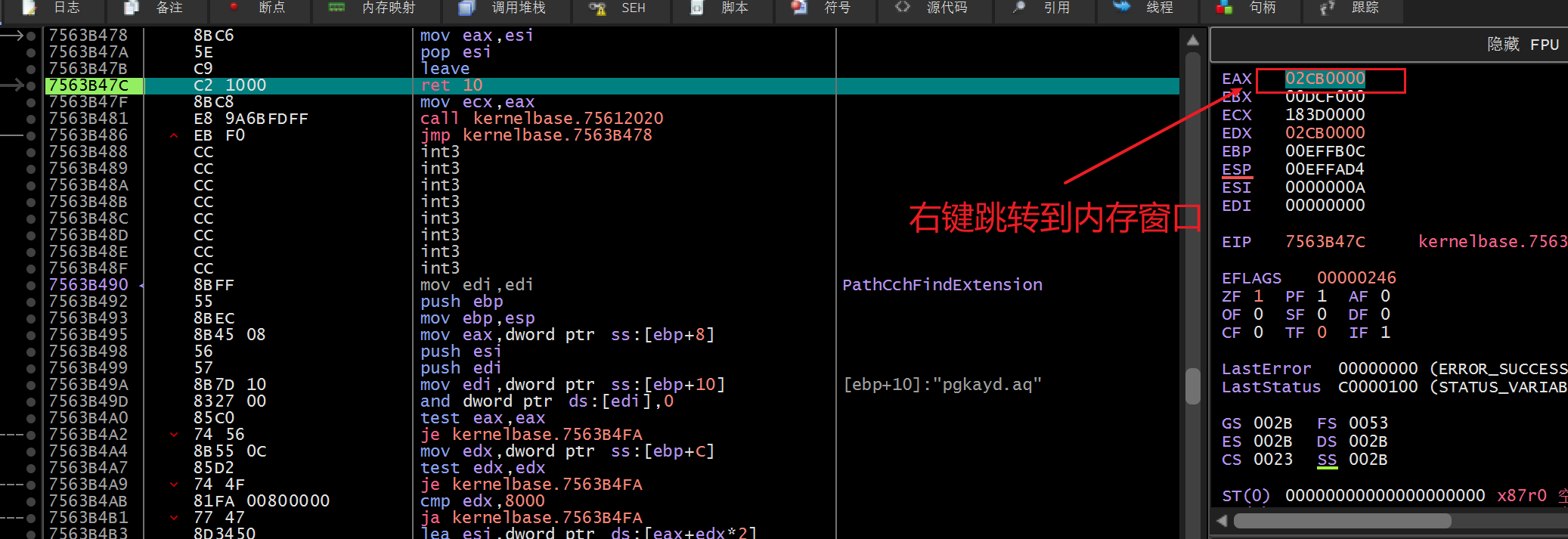This screenshot has height=539, width=1568.
Task: Select EIP register value 7563B47C
Action: coord(1325,242)
